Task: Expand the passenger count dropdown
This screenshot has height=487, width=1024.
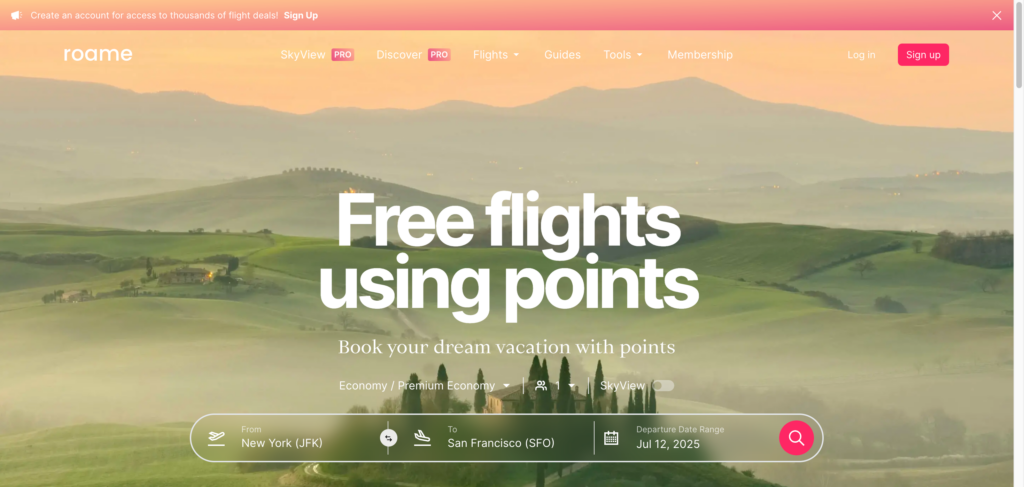Action: [x=566, y=386]
